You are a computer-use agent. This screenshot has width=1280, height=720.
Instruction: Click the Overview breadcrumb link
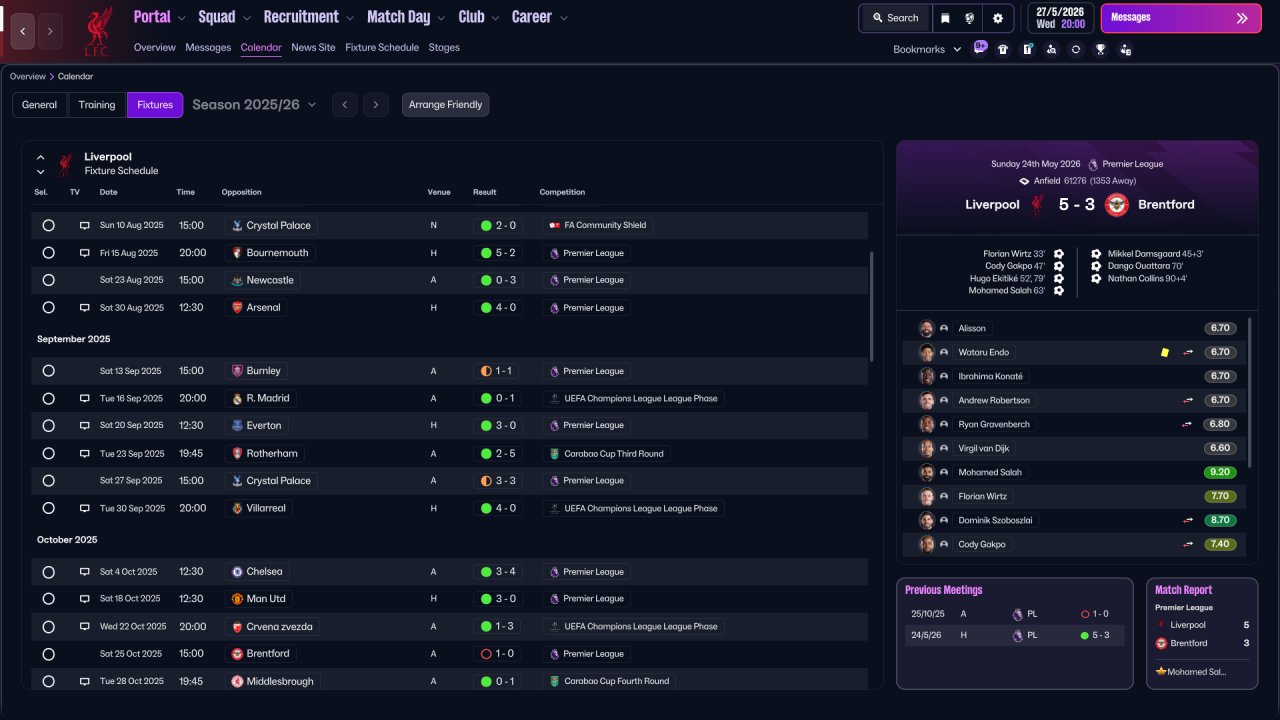(x=28, y=76)
